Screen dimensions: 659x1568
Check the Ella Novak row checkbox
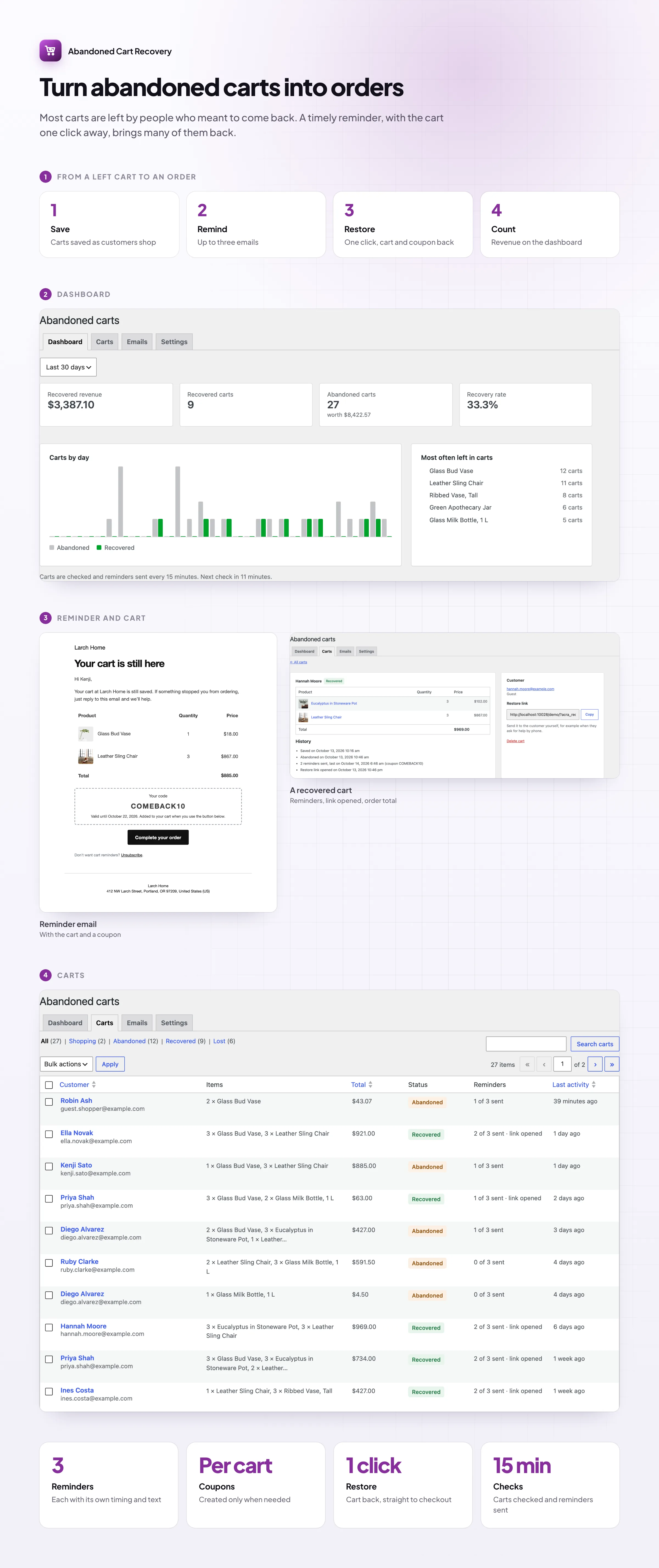(x=49, y=1134)
